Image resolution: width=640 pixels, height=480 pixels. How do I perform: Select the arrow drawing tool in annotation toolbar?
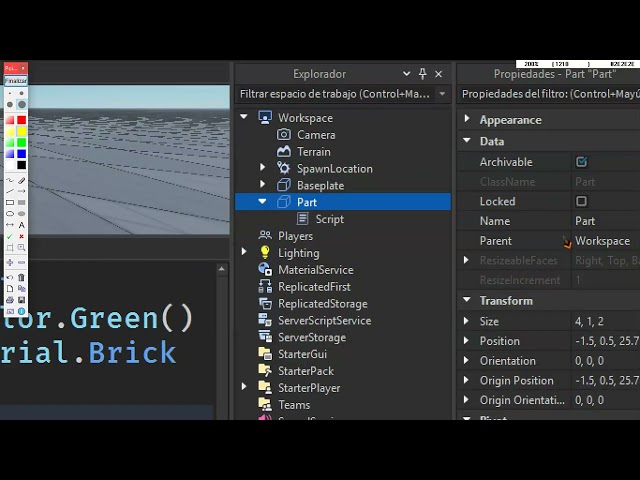(x=22, y=191)
